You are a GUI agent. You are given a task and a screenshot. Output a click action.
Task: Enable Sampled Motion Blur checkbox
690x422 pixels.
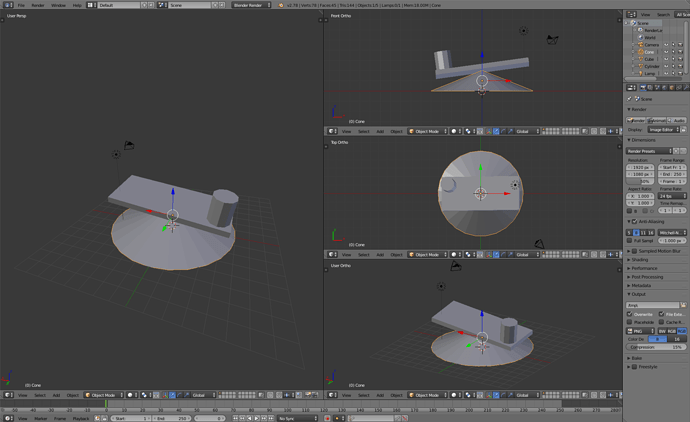(634, 251)
